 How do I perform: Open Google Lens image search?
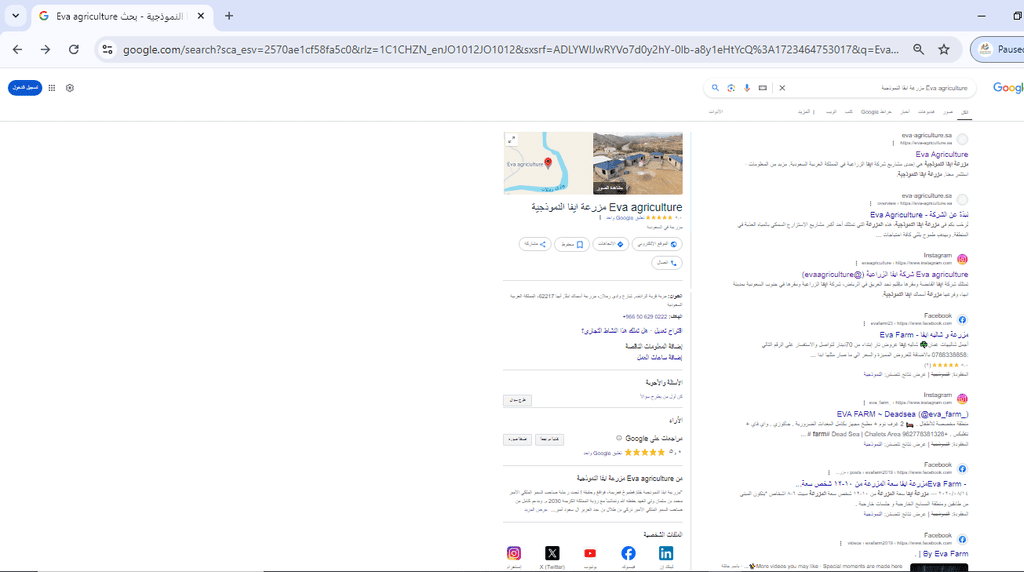(x=731, y=87)
